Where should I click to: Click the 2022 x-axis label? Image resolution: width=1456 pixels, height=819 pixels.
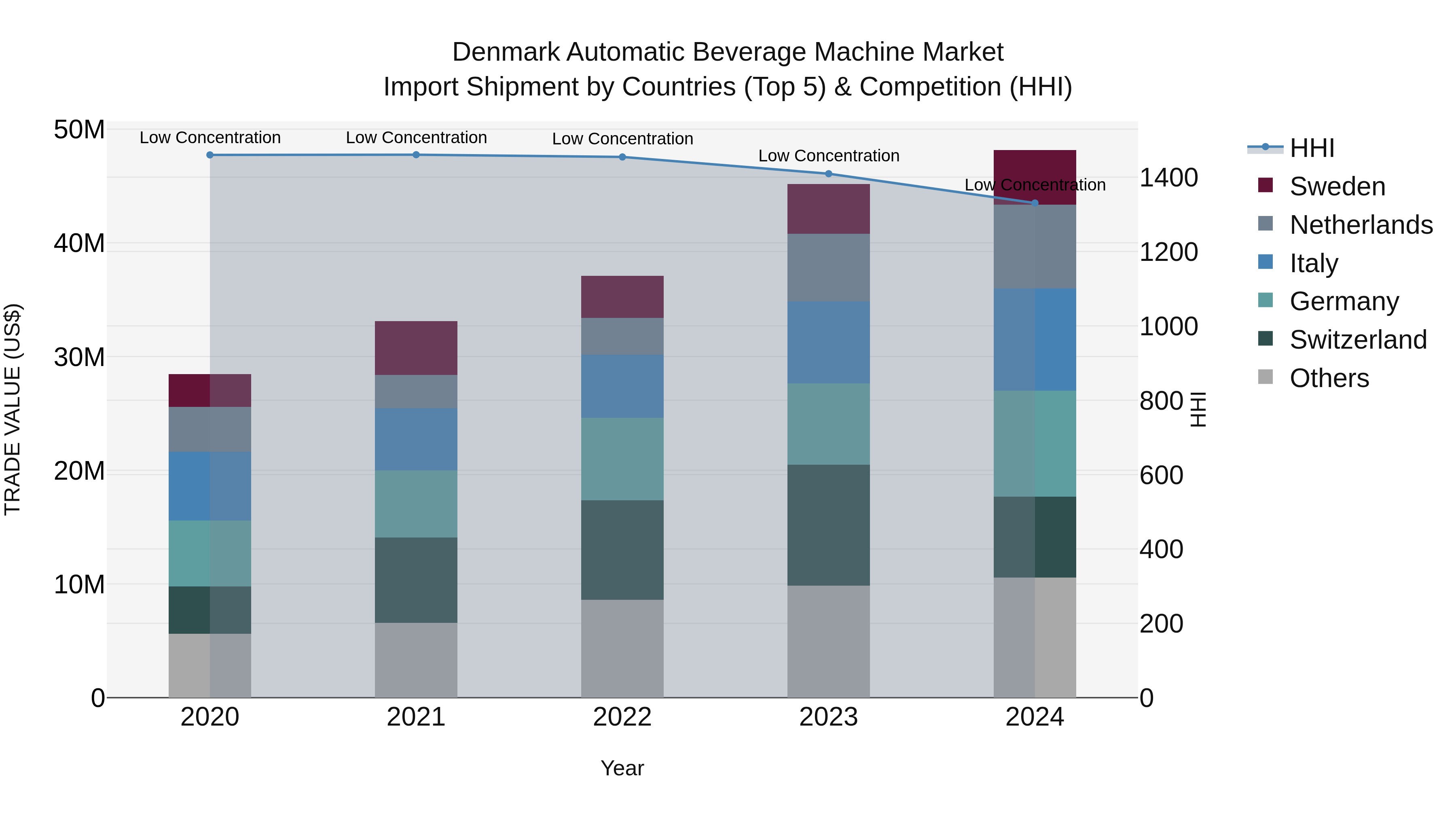click(x=622, y=717)
